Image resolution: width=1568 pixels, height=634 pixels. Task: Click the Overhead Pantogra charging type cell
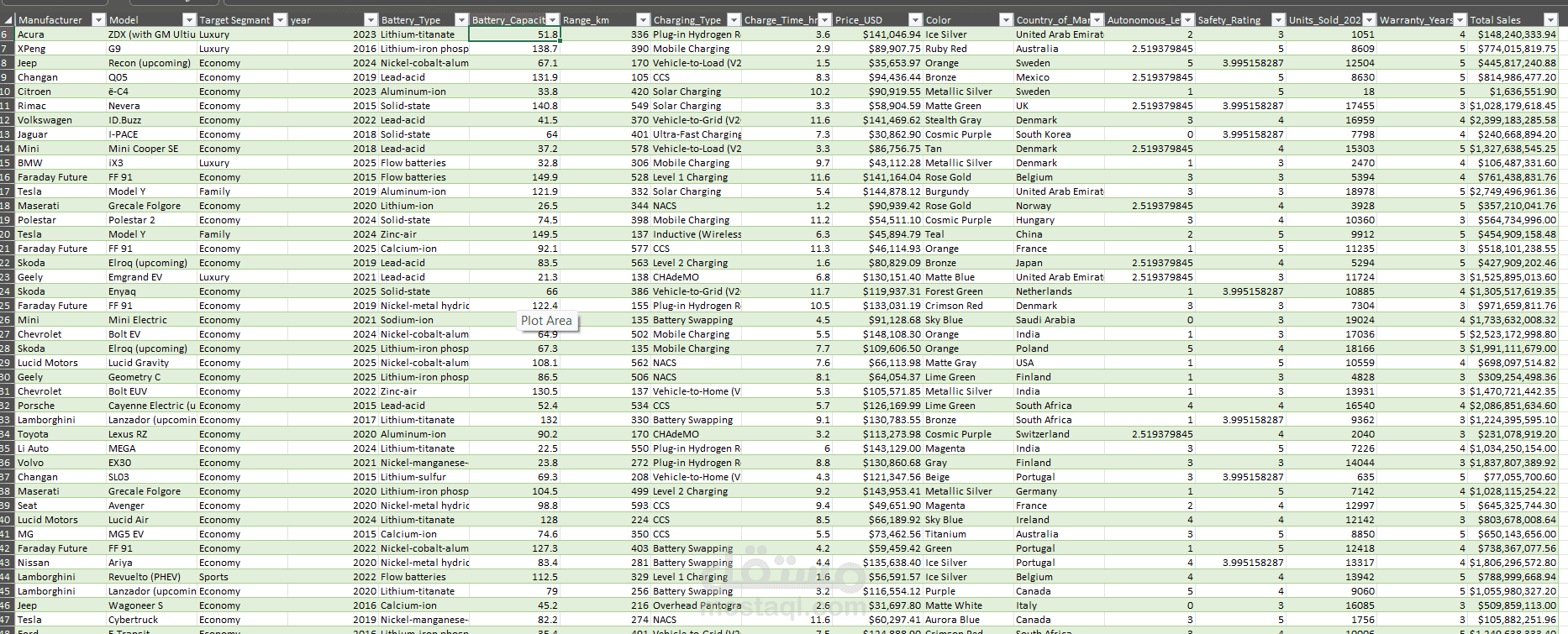tap(696, 605)
